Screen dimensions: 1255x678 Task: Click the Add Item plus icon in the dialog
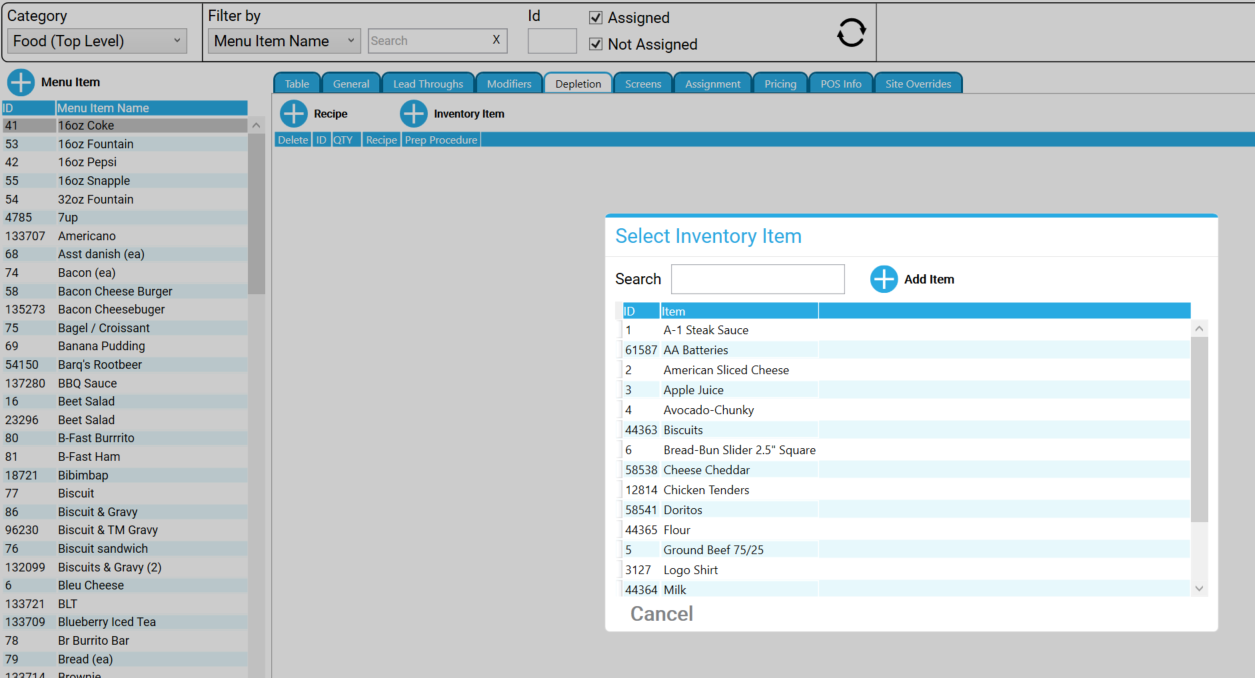point(883,279)
